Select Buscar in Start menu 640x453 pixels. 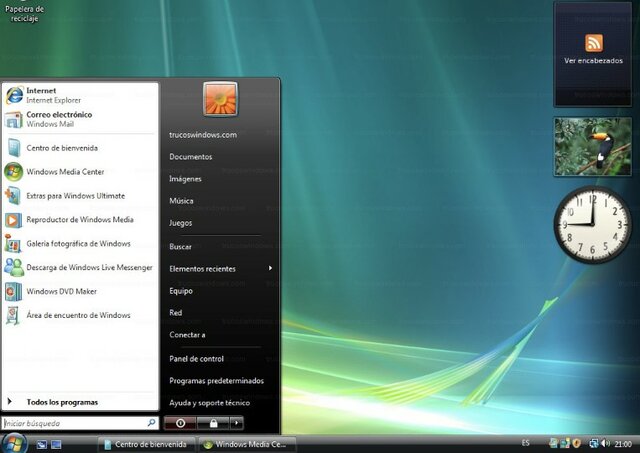pos(180,246)
